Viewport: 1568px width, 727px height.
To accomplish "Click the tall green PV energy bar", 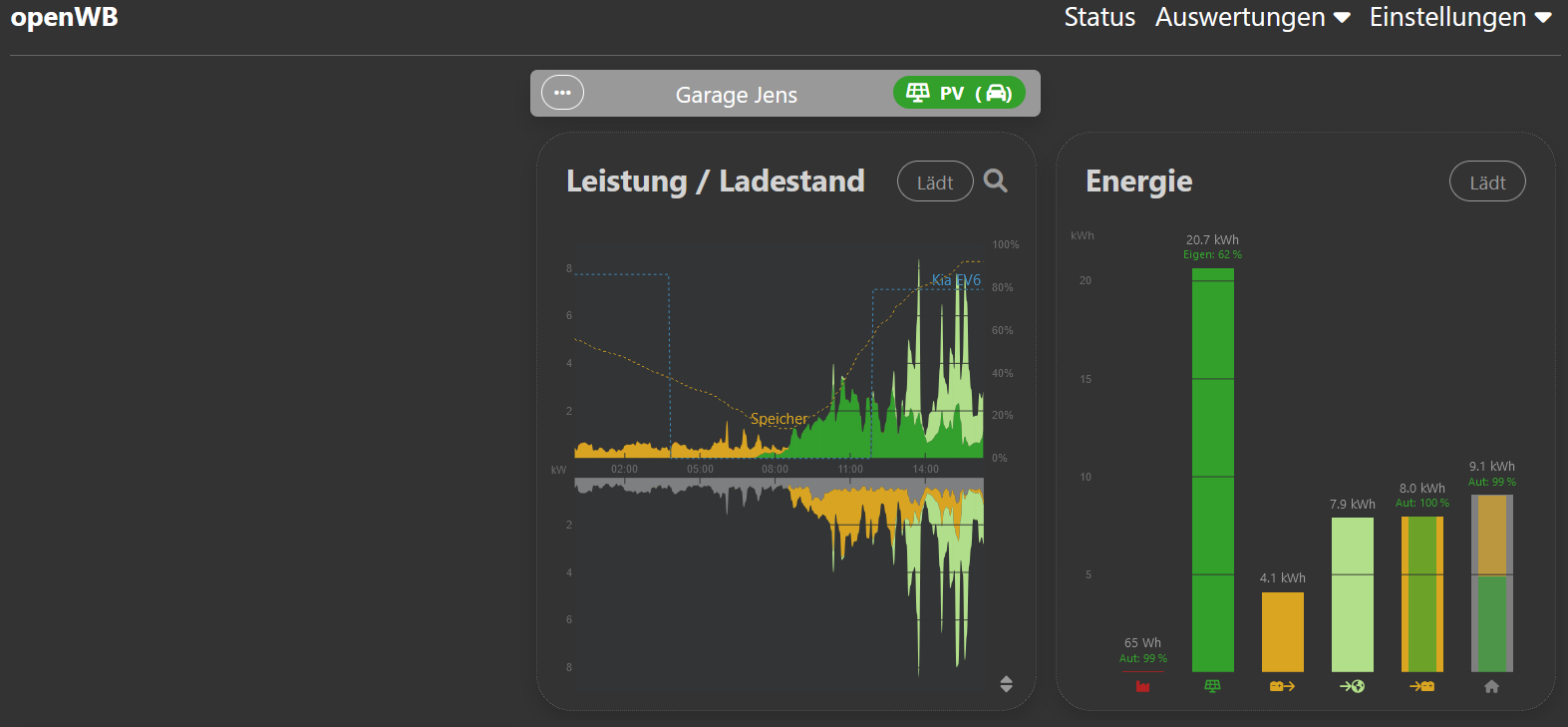I will 1213,470.
